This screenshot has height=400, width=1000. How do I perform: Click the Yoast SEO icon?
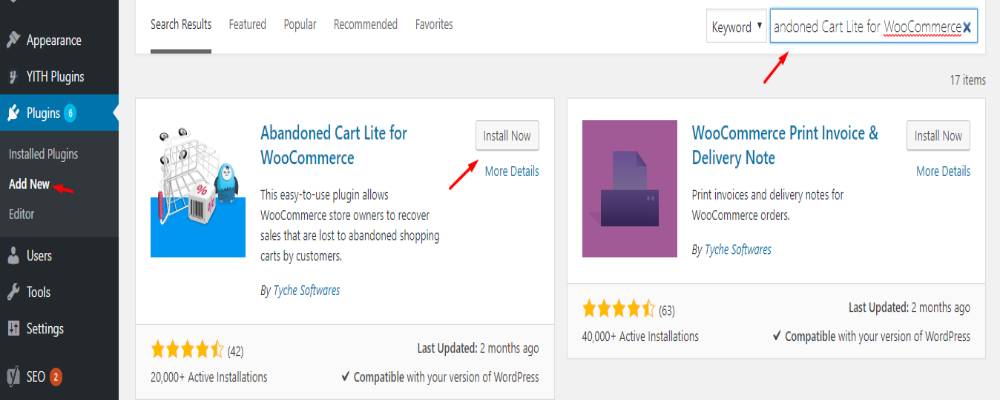coord(14,377)
